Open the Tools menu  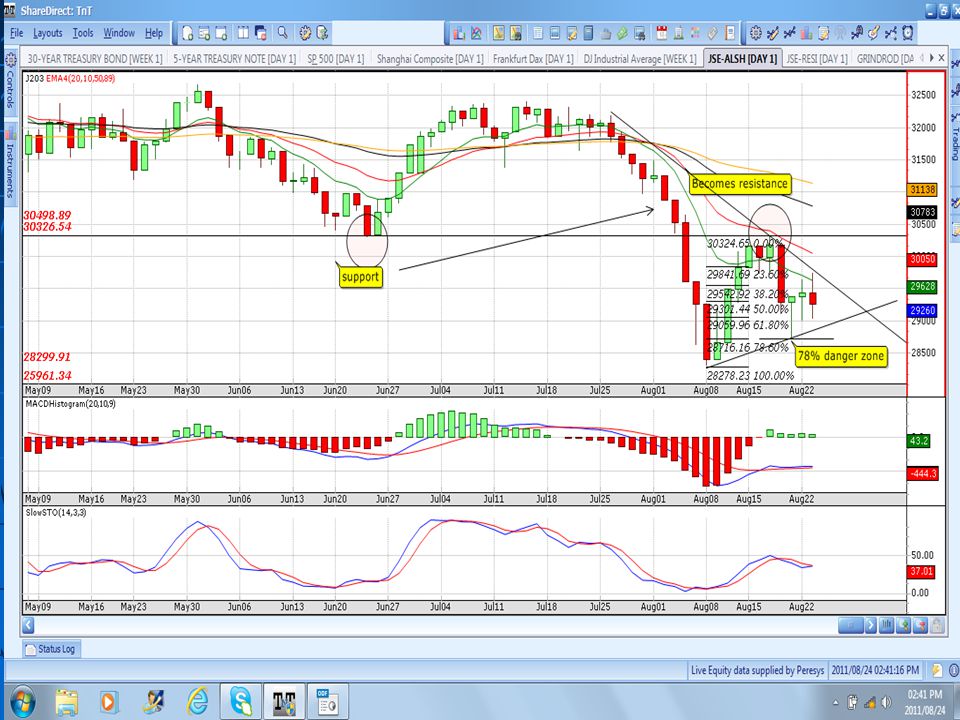(83, 33)
